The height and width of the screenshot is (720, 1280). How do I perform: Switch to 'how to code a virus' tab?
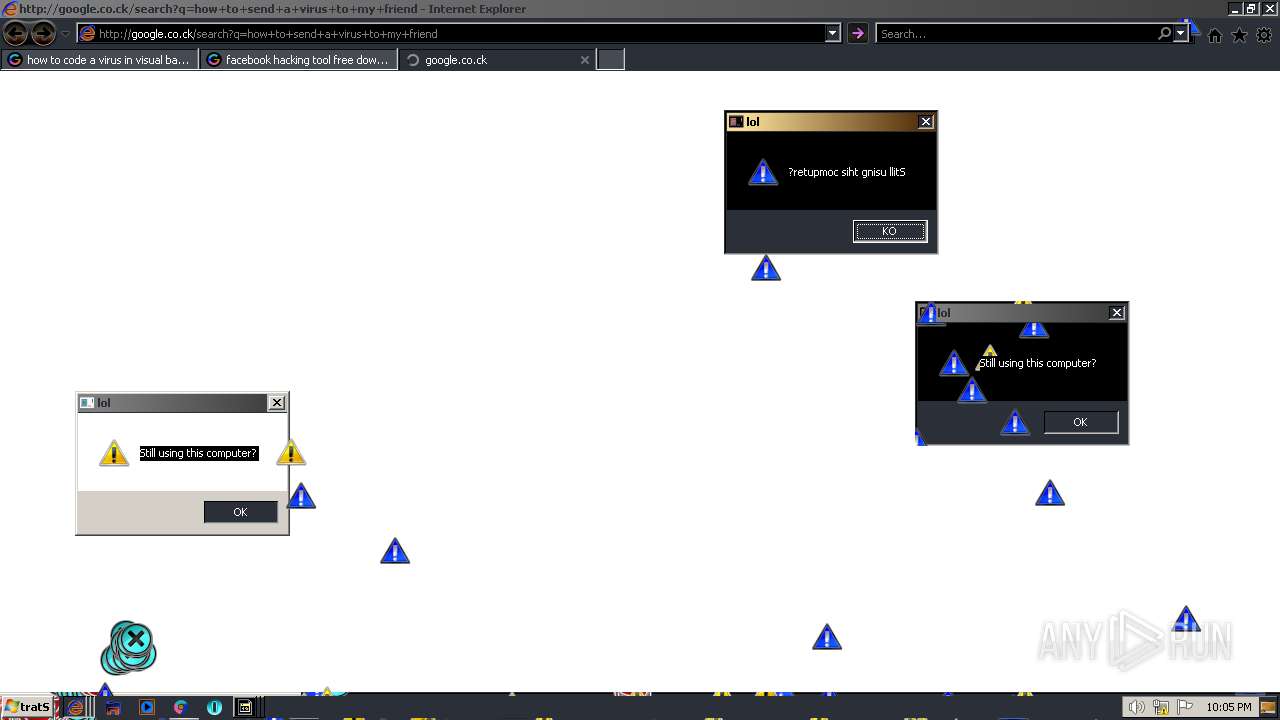[x=100, y=60]
